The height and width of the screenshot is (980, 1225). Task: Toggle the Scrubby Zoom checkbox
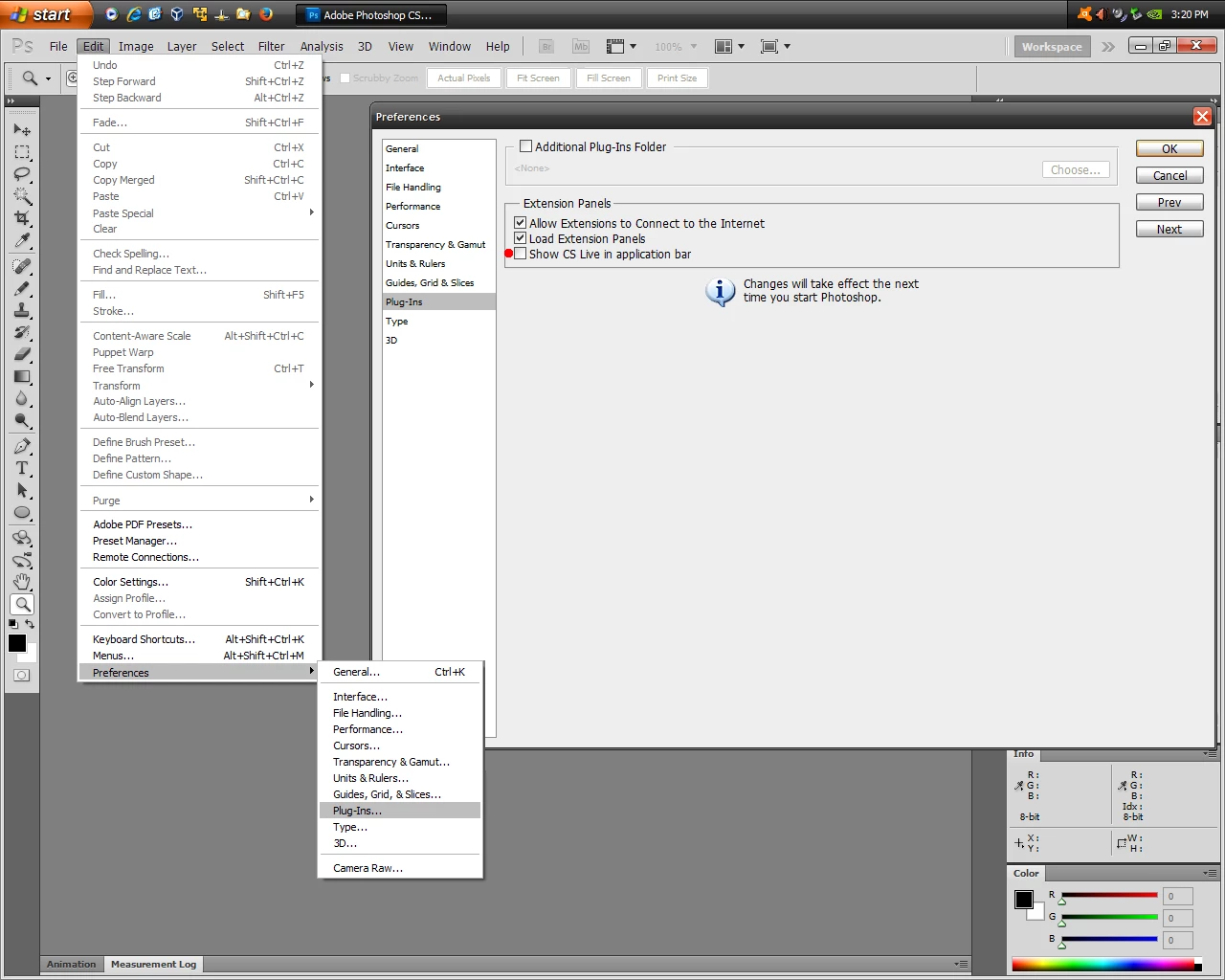tap(345, 78)
